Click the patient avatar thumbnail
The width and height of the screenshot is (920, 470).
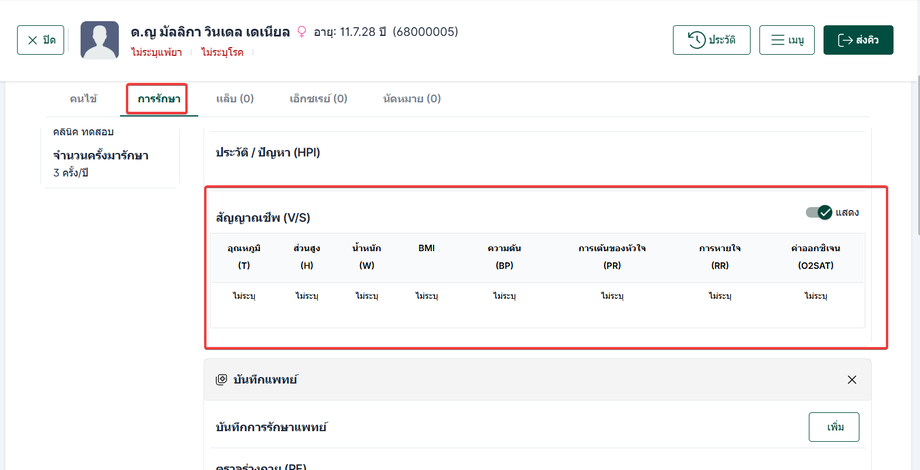[x=100, y=40]
